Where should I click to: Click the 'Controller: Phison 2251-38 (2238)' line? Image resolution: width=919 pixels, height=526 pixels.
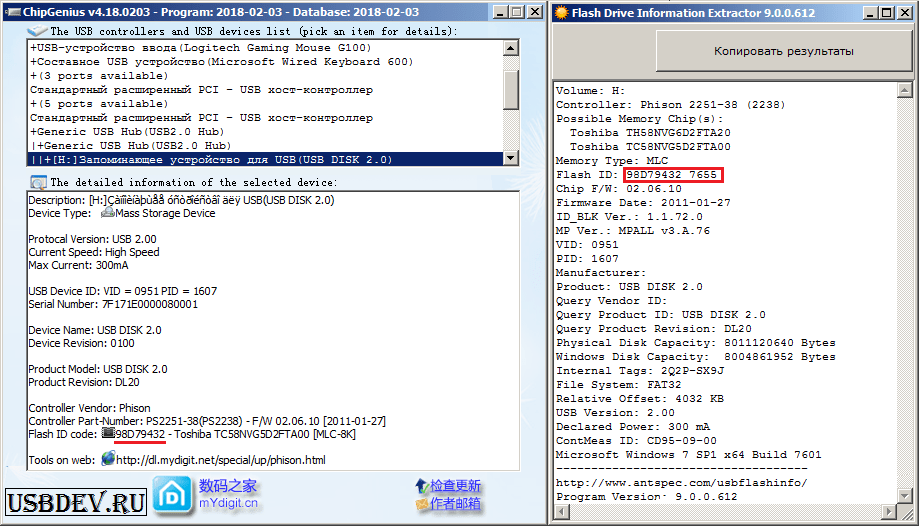670,105
